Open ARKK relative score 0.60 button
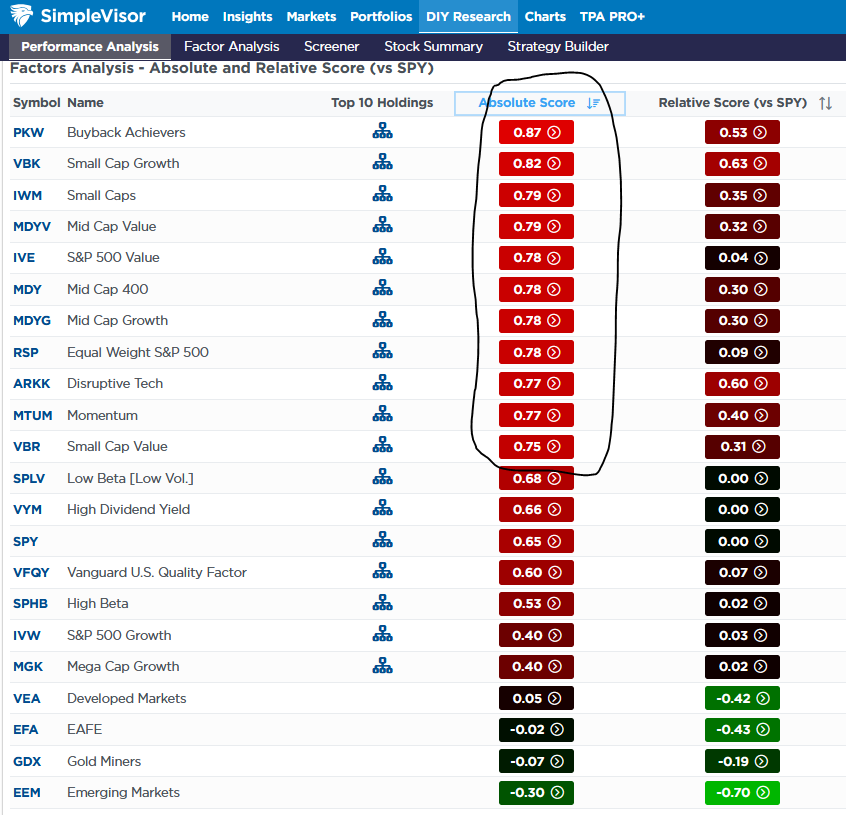The height and width of the screenshot is (815, 846). click(x=742, y=383)
